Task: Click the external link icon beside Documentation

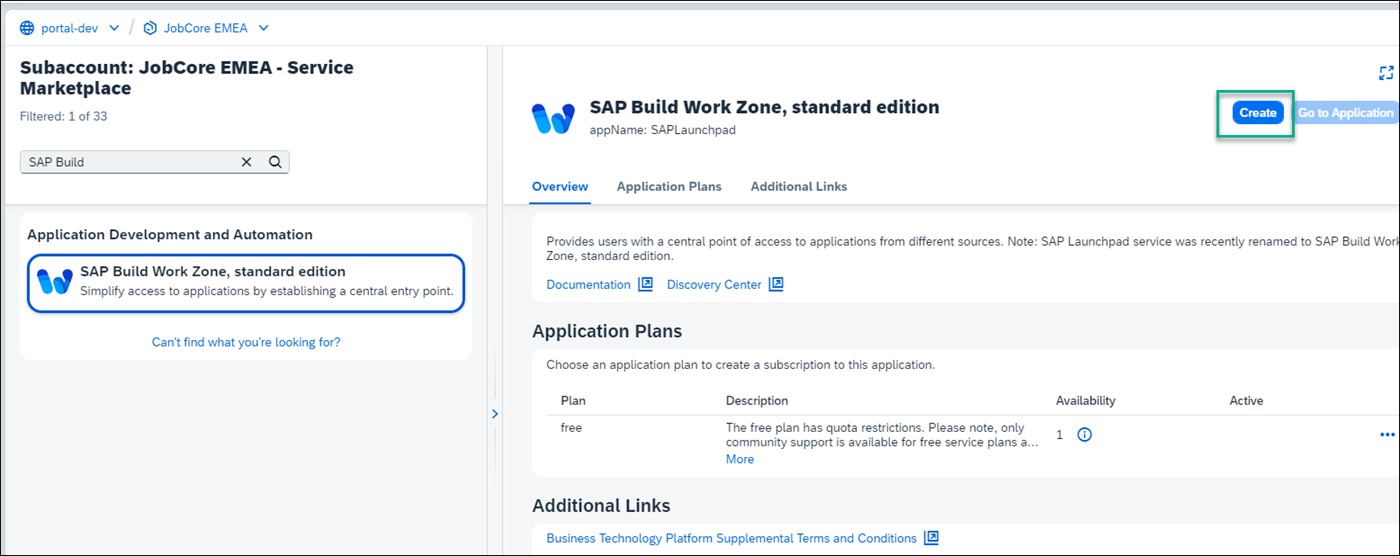Action: tap(646, 285)
